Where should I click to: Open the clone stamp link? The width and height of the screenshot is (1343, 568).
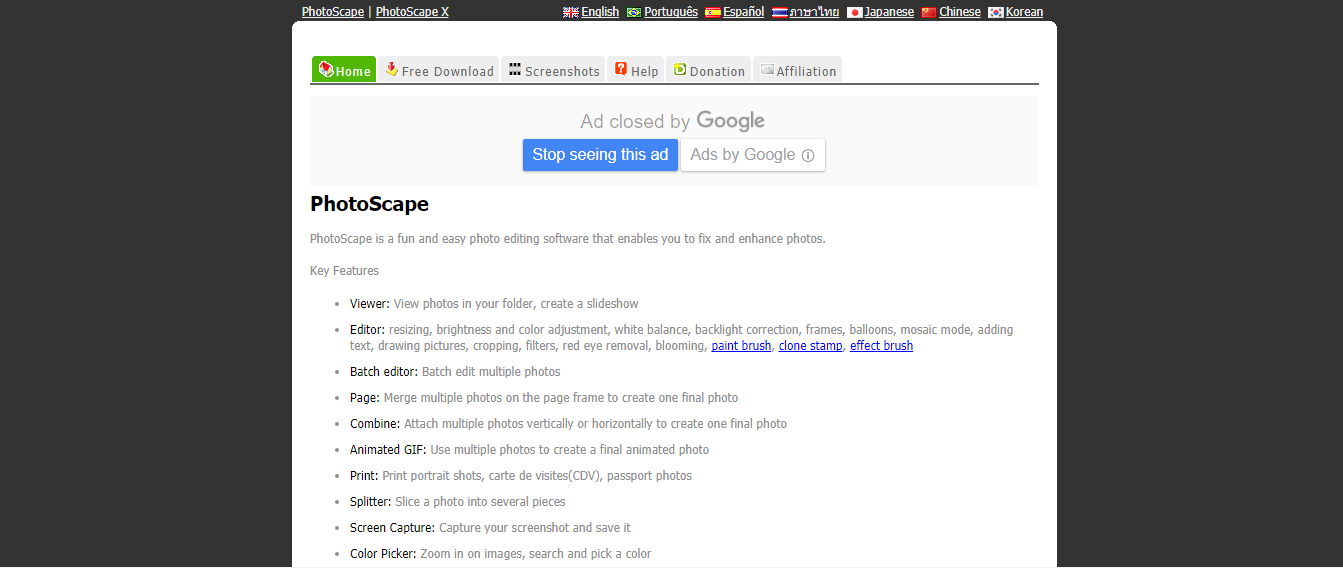pyautogui.click(x=810, y=346)
